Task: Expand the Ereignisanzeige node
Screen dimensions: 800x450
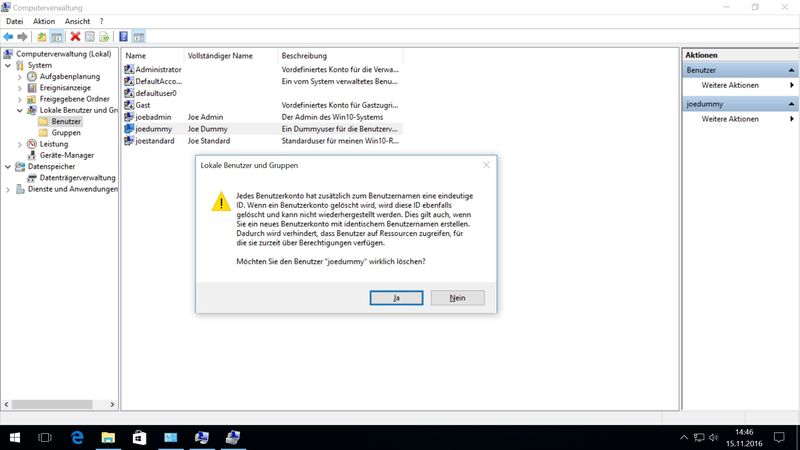Action: pyautogui.click(x=20, y=88)
